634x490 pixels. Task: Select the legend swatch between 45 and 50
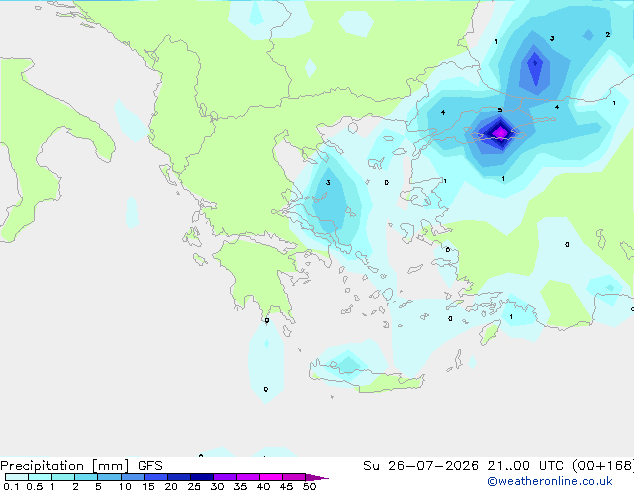[x=294, y=477]
